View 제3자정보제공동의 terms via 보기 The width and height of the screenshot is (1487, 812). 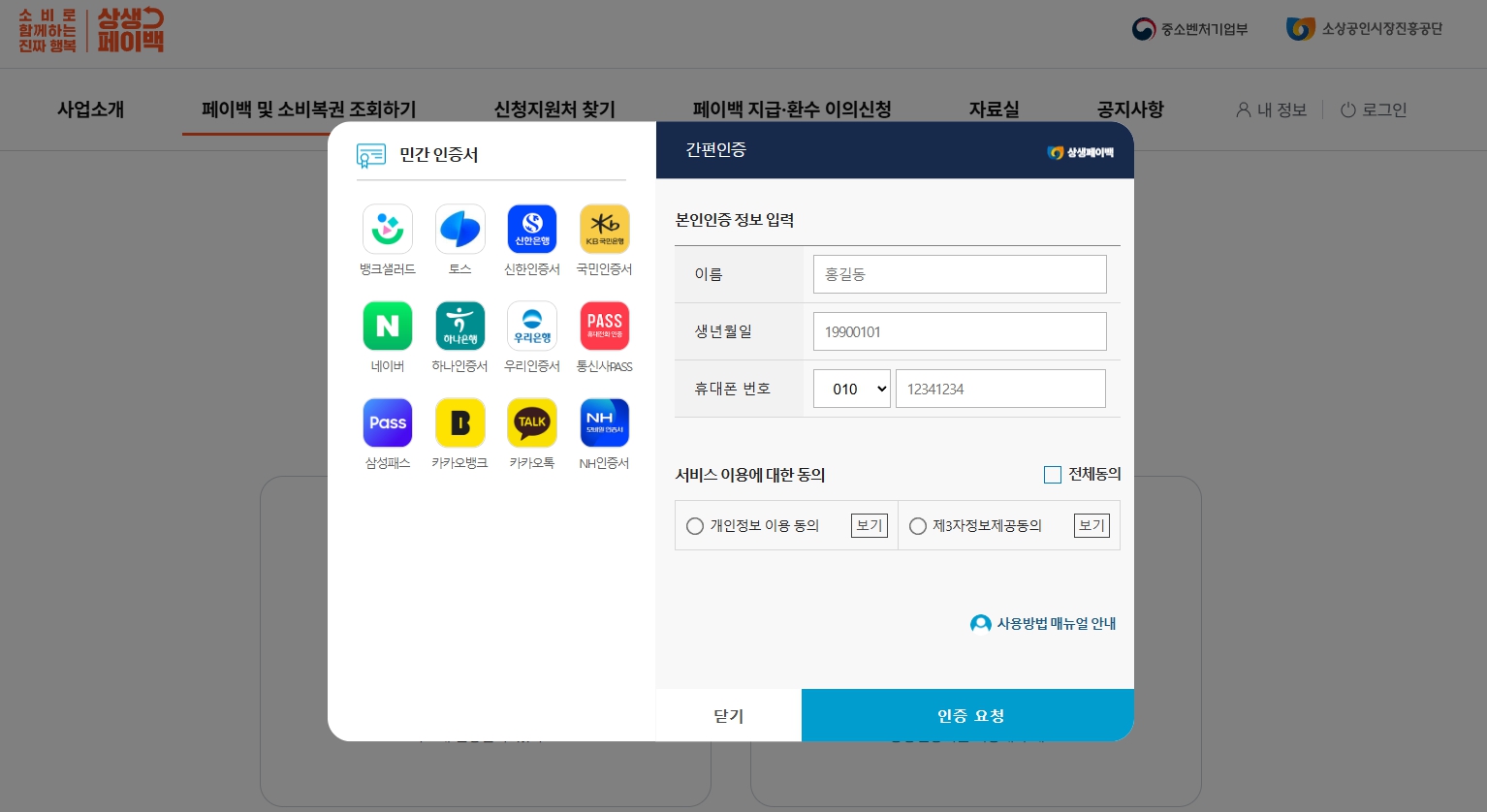(x=1092, y=525)
